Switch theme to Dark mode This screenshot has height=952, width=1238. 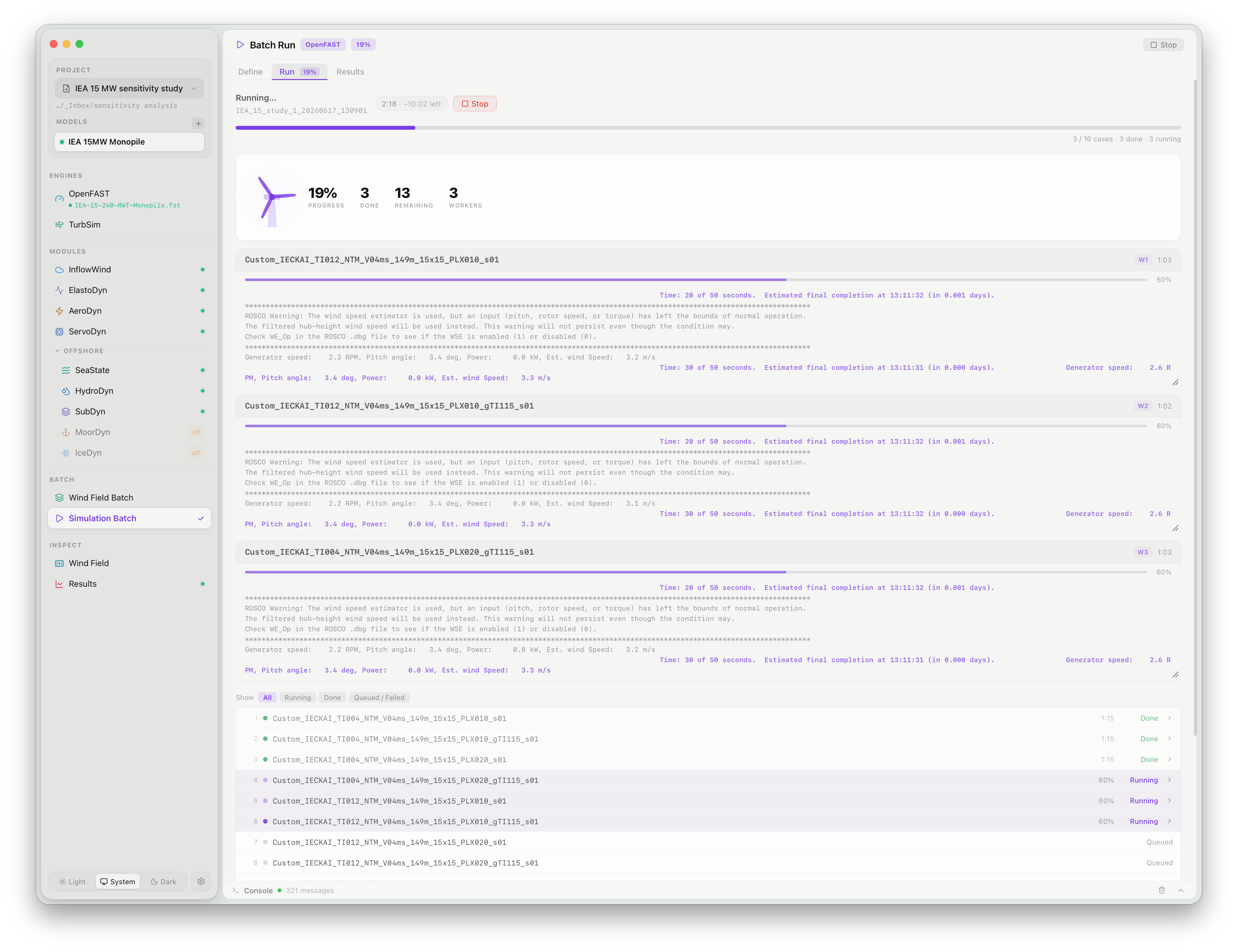(x=163, y=882)
